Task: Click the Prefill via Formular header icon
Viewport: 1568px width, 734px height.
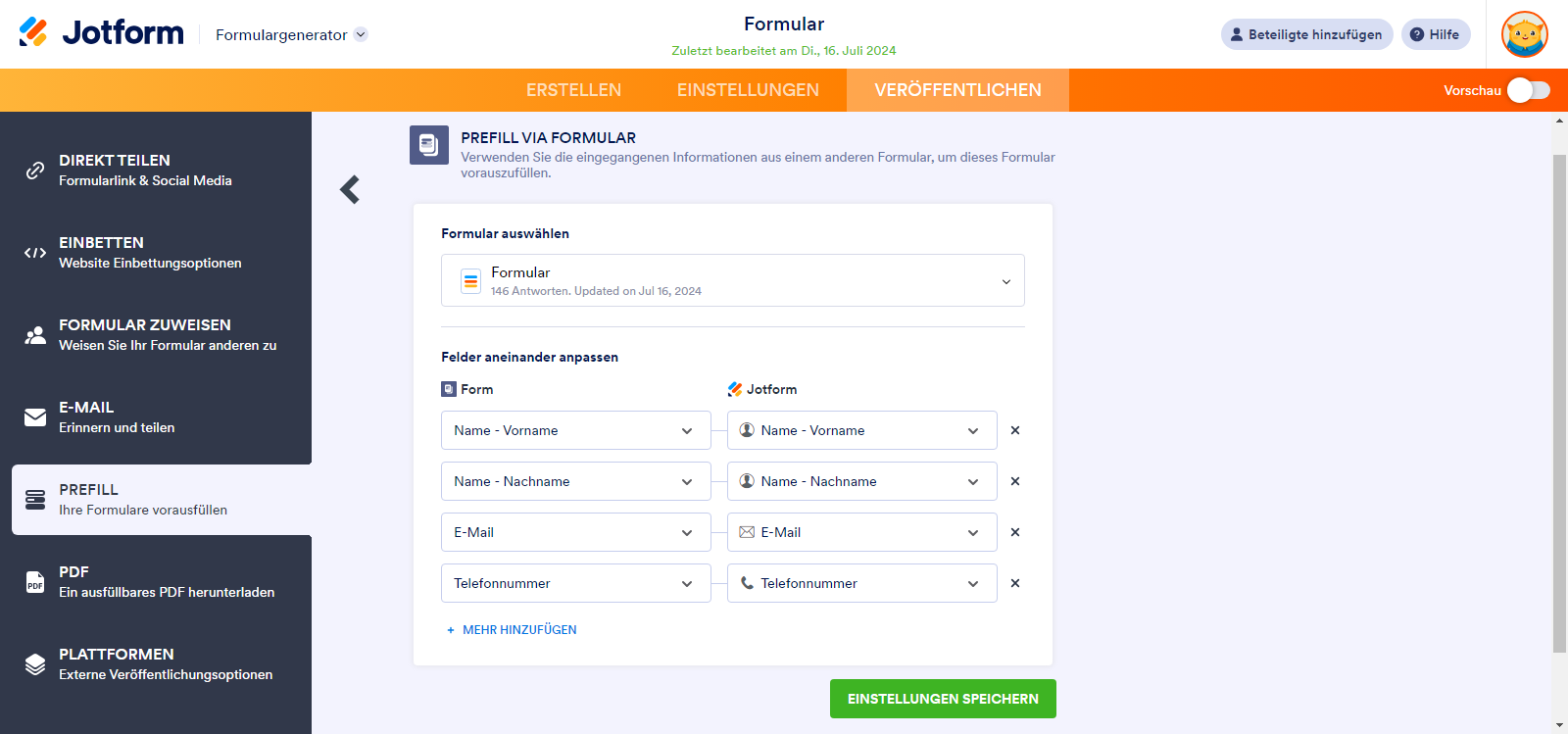Action: pos(429,145)
